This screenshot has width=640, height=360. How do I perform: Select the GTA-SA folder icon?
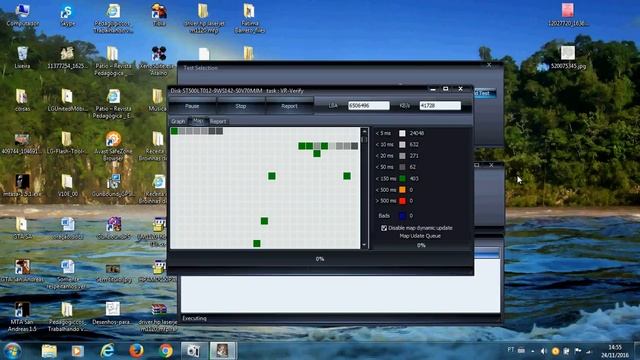(x=22, y=228)
